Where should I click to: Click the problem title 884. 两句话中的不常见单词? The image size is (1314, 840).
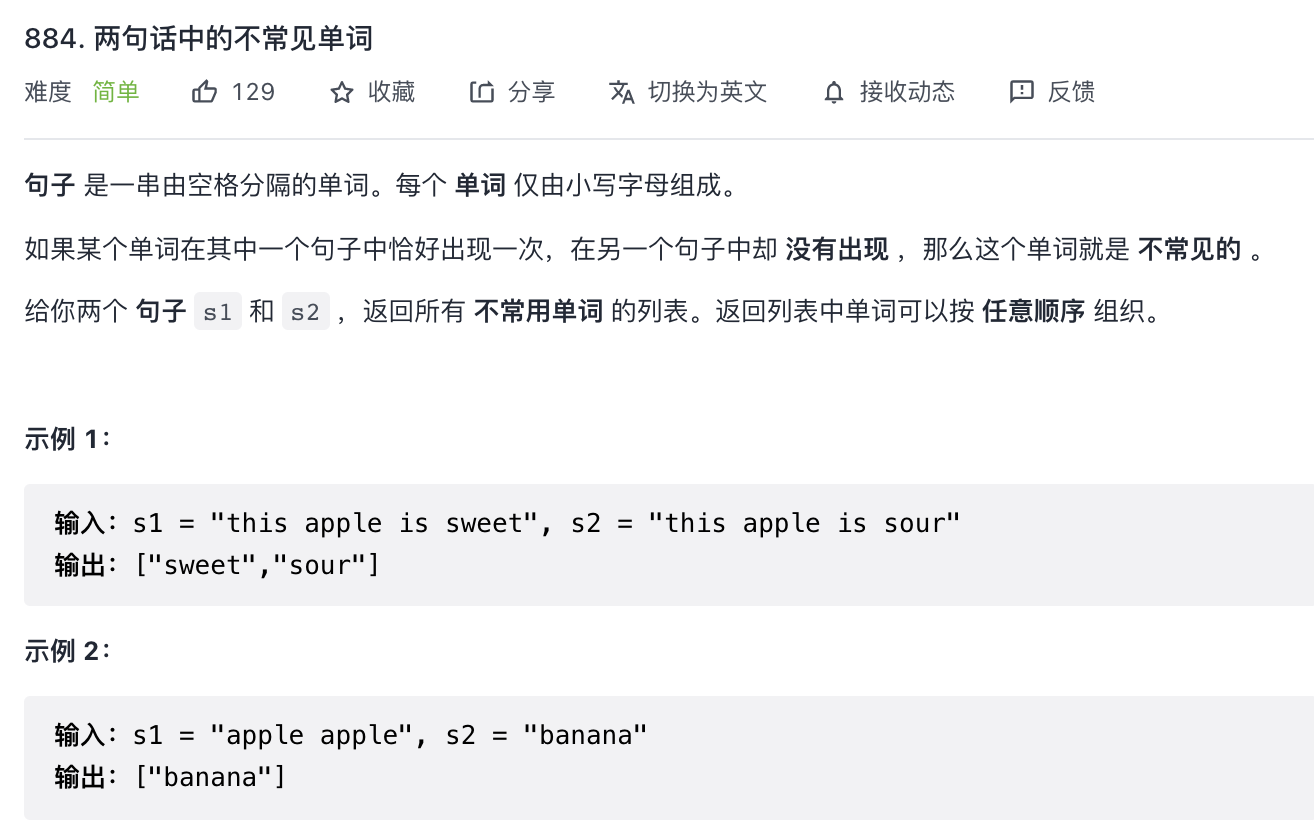tap(198, 39)
